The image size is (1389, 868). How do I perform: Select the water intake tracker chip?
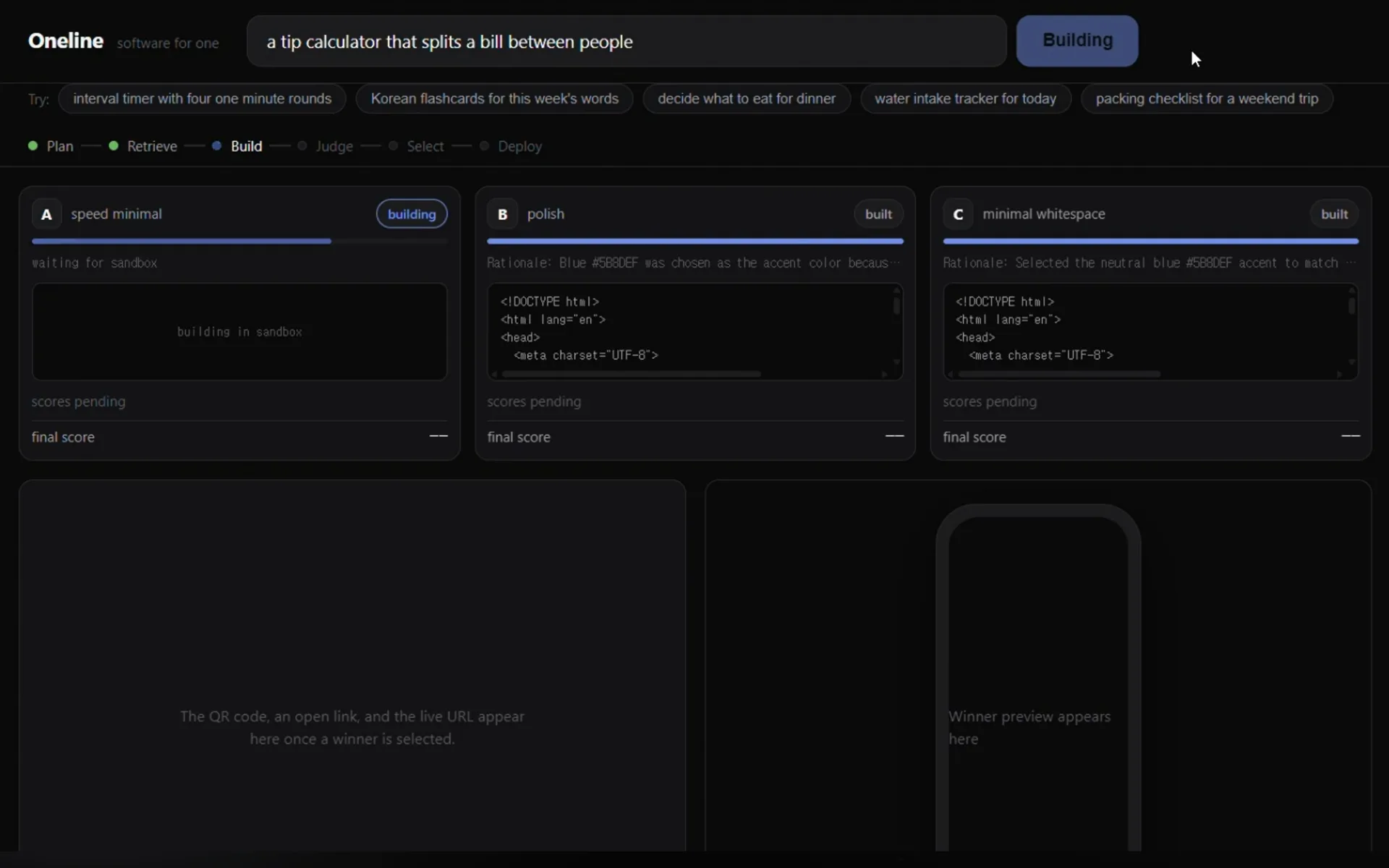pos(965,98)
